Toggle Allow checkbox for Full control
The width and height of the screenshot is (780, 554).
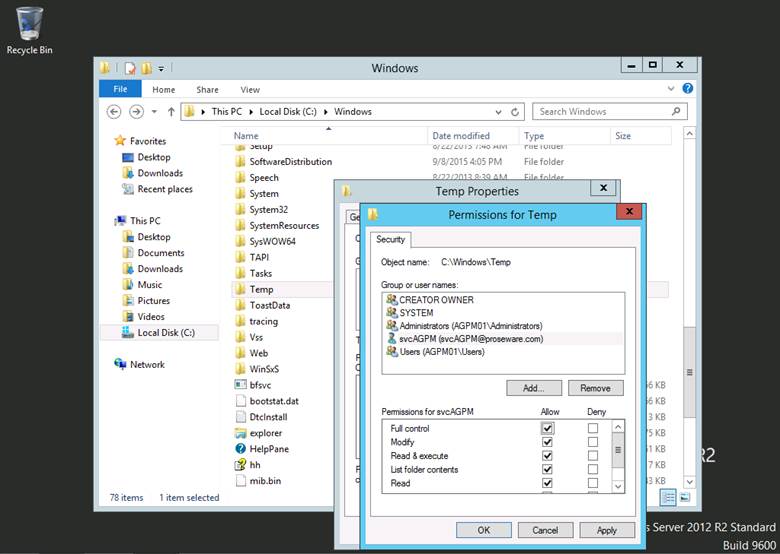point(547,428)
